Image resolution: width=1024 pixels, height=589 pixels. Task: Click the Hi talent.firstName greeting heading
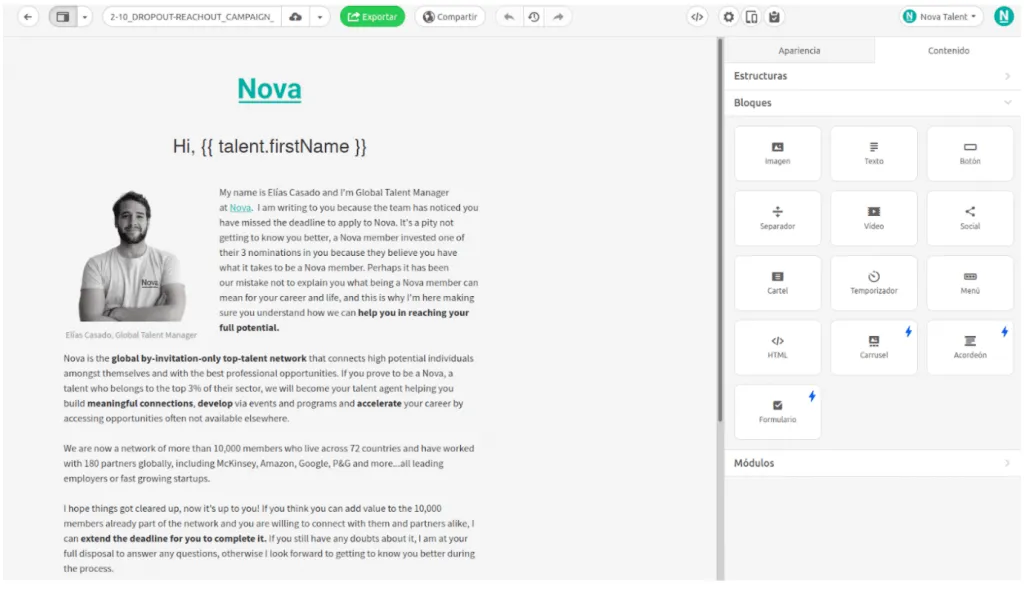point(269,146)
